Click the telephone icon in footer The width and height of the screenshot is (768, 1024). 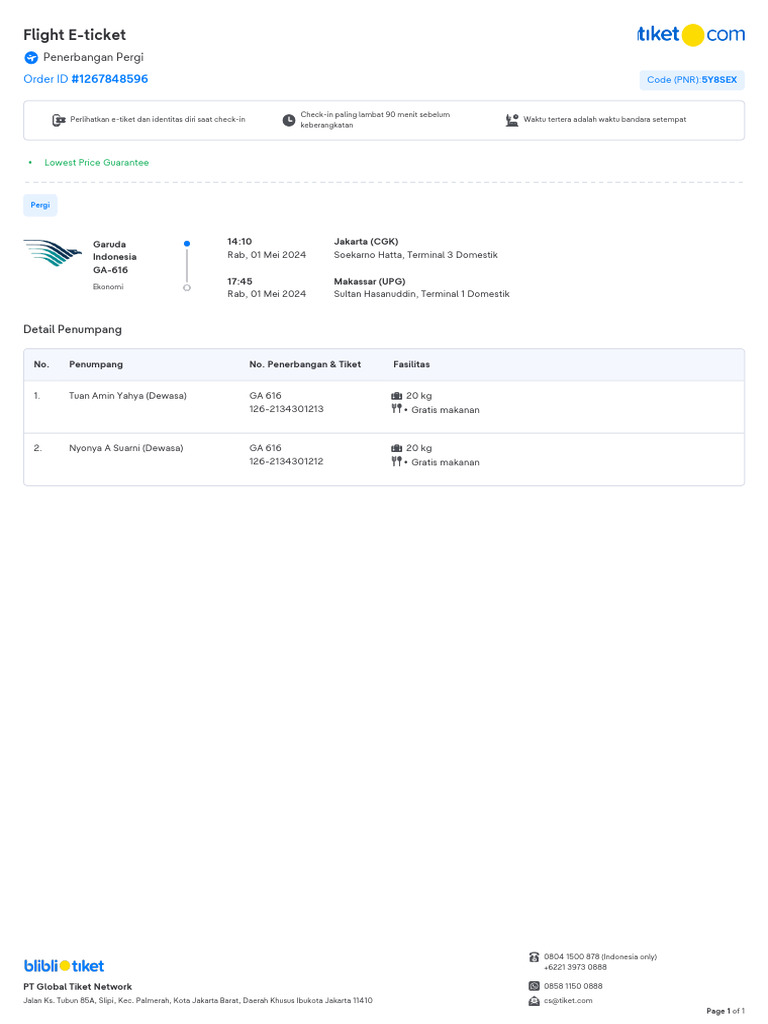click(534, 957)
